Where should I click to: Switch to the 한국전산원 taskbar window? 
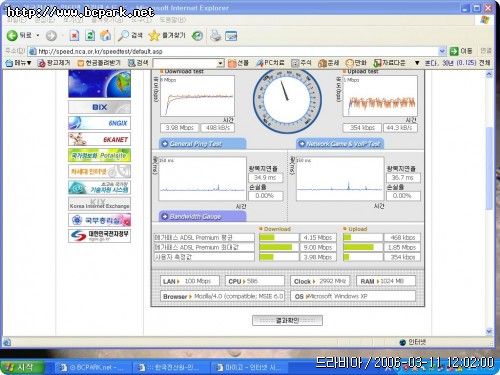(x=171, y=368)
